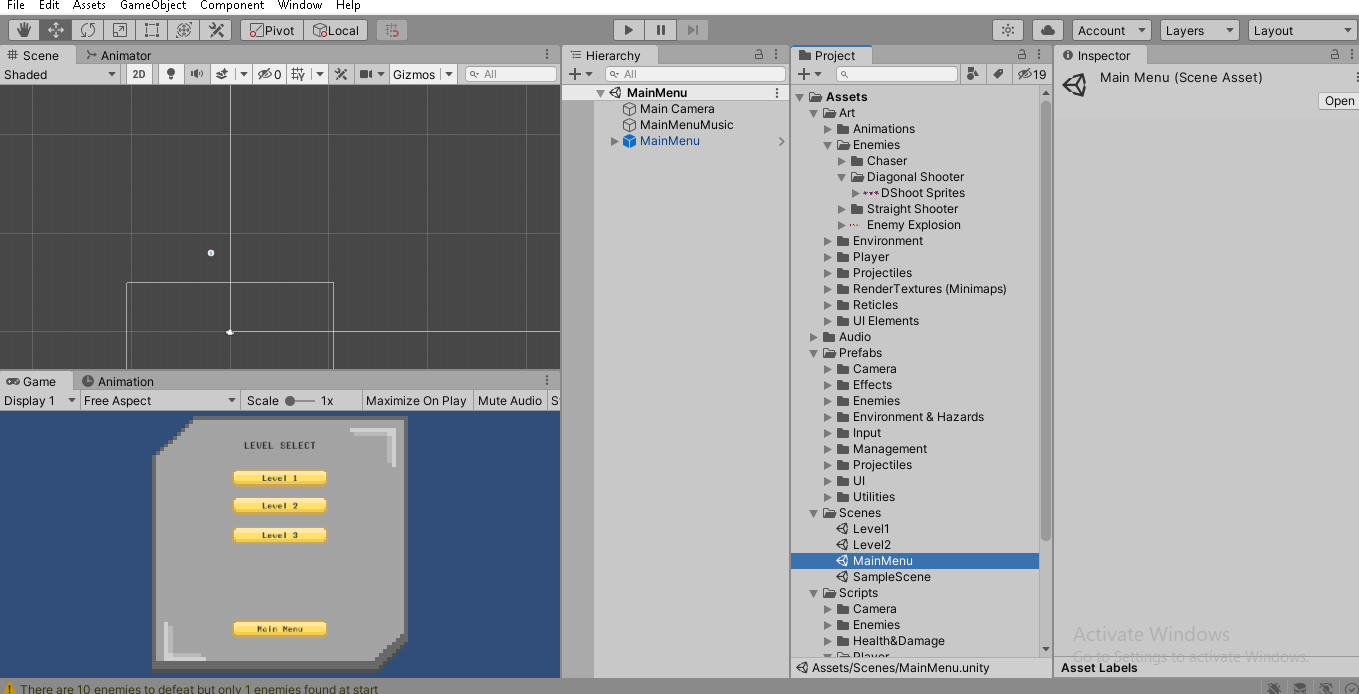Start play mode

pyautogui.click(x=629, y=30)
